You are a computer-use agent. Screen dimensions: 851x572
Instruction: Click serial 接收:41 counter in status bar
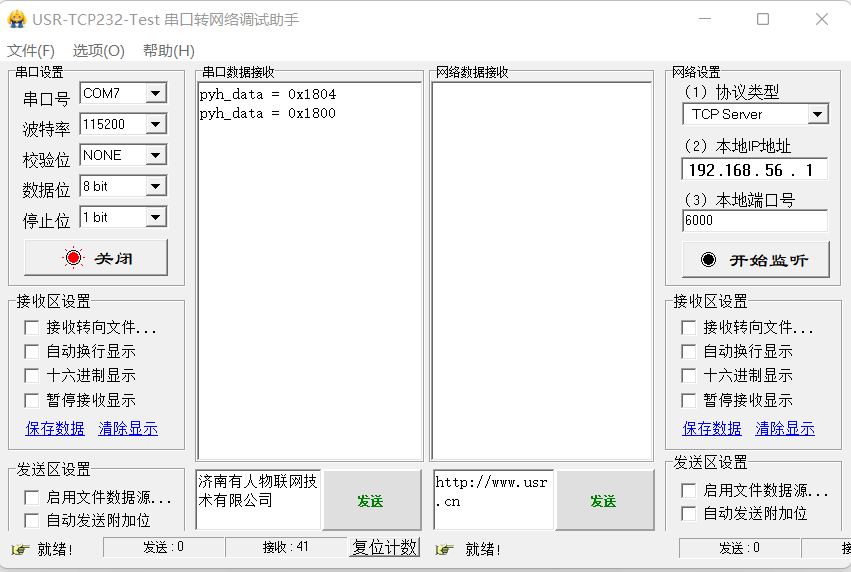(285, 547)
